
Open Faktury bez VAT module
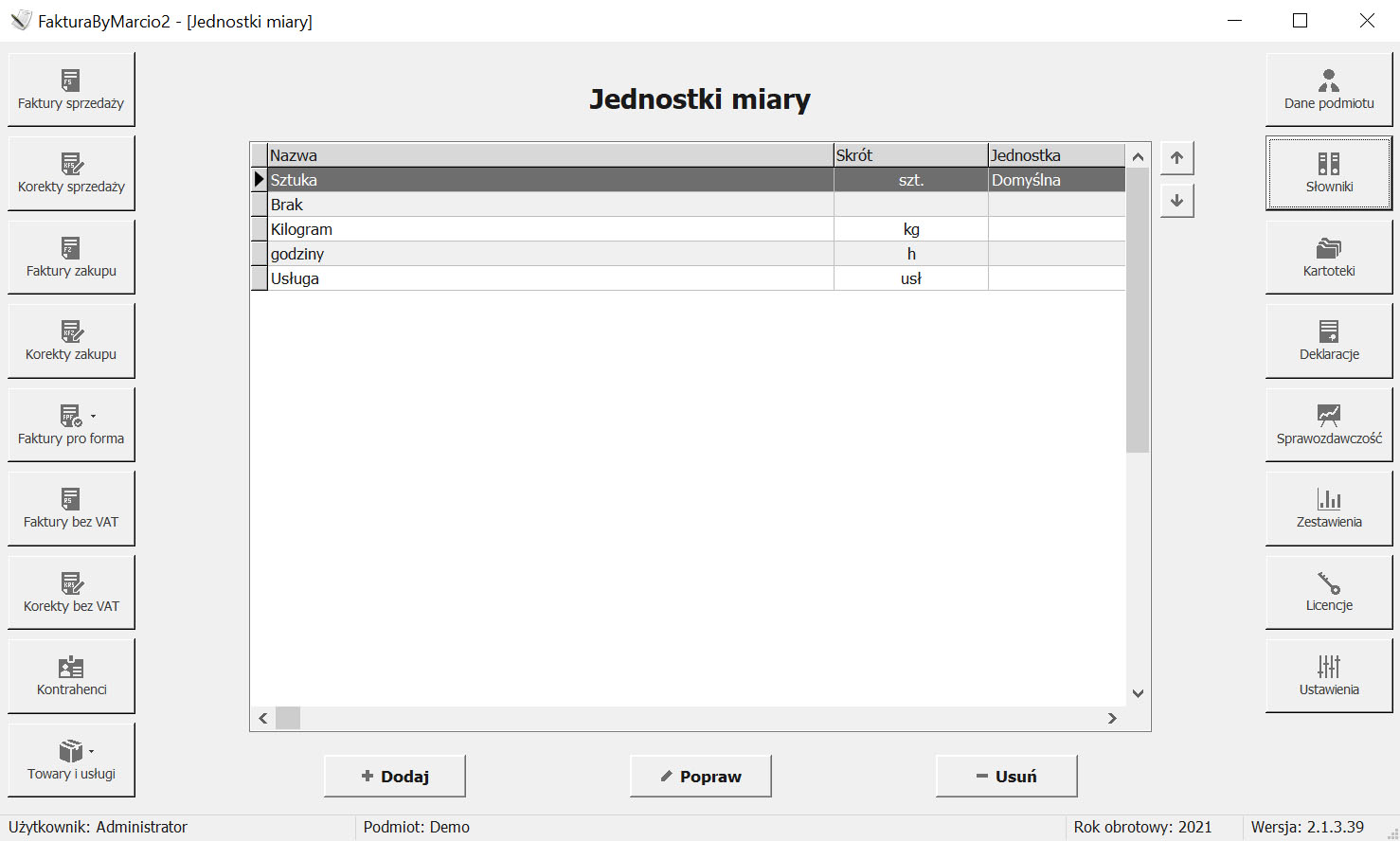(71, 509)
